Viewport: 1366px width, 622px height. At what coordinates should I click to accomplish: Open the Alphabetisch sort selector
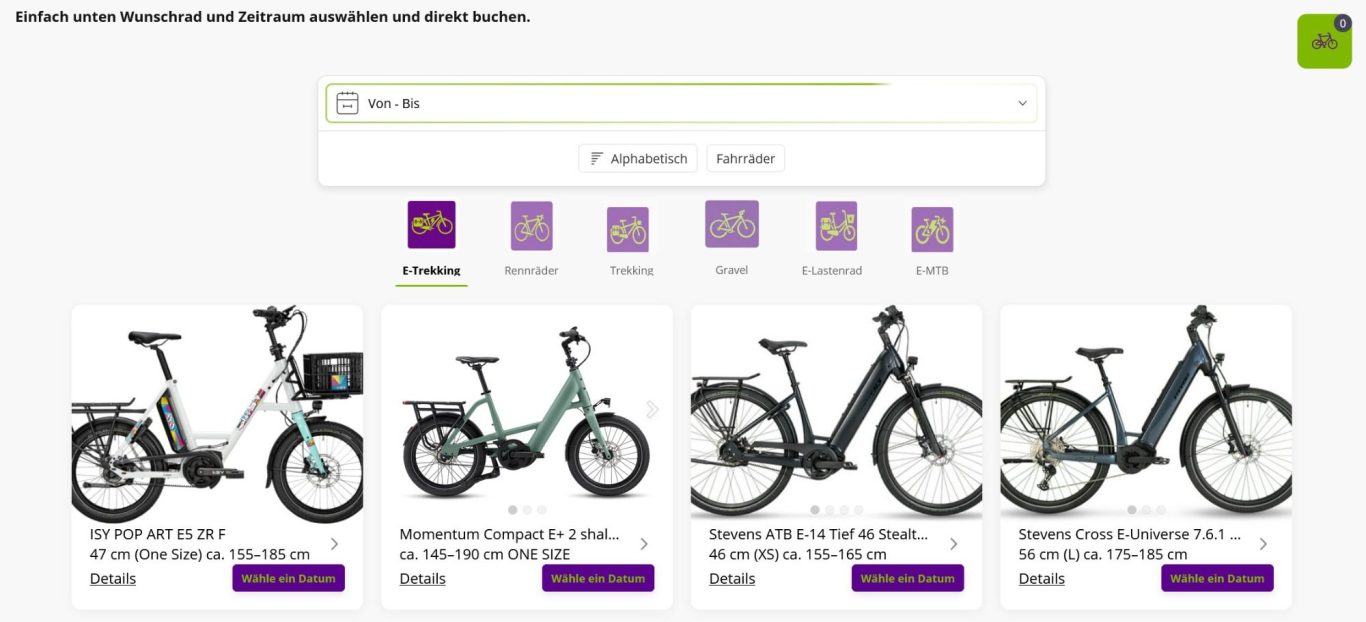pos(638,158)
